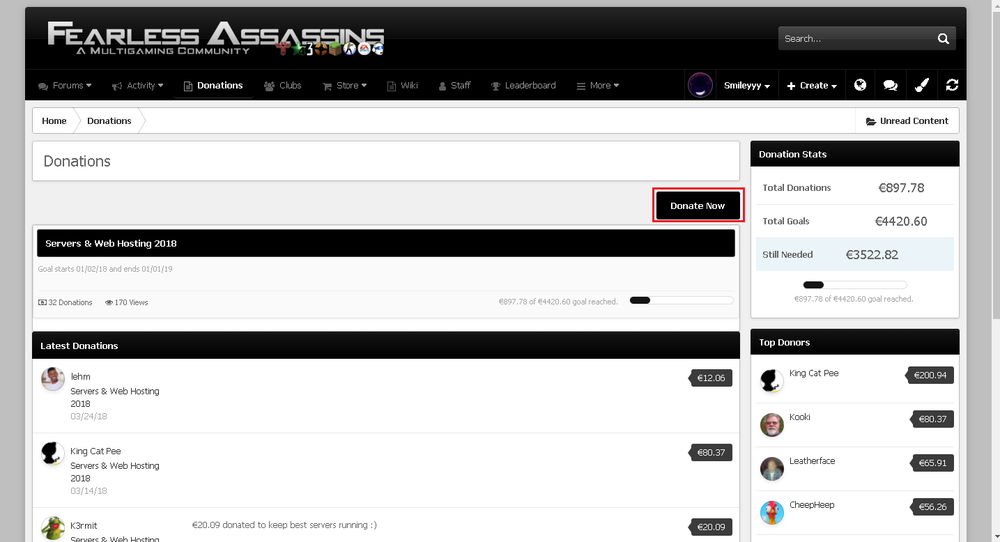The height and width of the screenshot is (542, 1000).
Task: Open King Cat Pee link in Top Donors
Action: [x=814, y=373]
